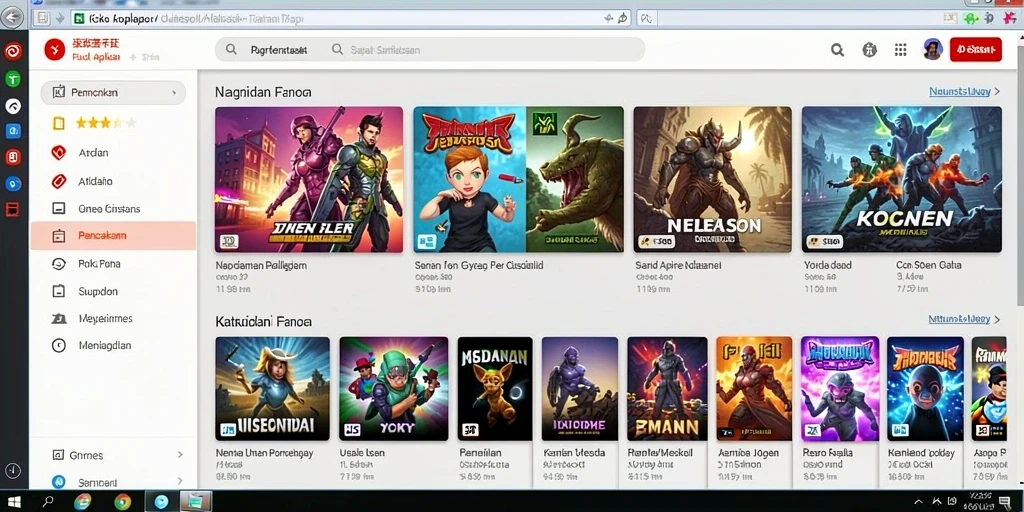Click the browser back arrow button

(x=11, y=18)
